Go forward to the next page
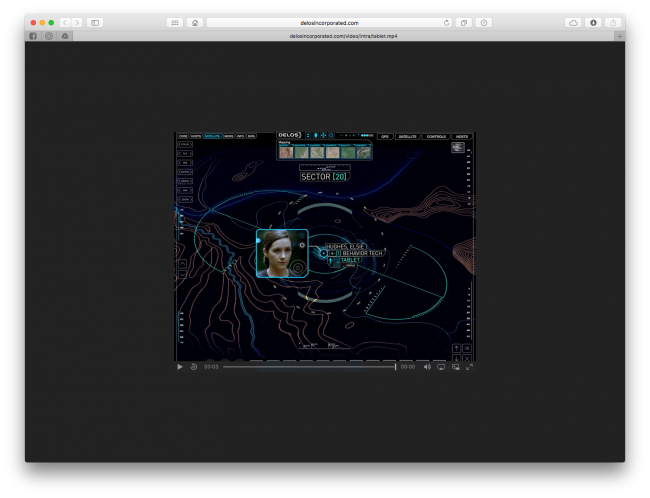 77,23
